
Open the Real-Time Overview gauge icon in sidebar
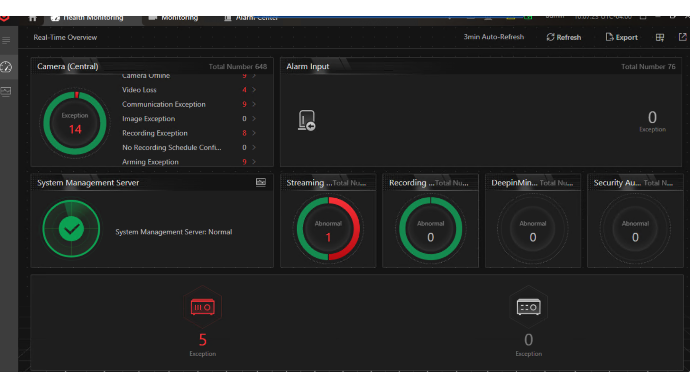coord(6,67)
